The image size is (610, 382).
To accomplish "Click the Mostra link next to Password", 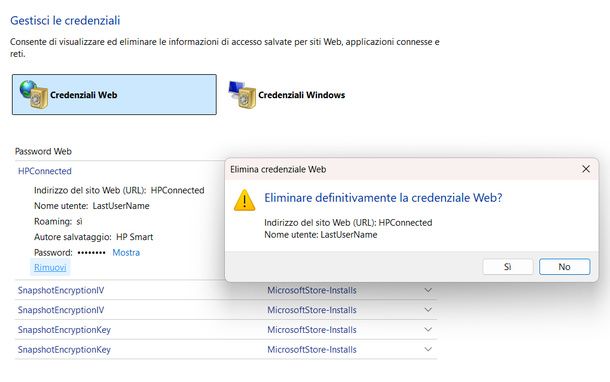I will click(126, 252).
